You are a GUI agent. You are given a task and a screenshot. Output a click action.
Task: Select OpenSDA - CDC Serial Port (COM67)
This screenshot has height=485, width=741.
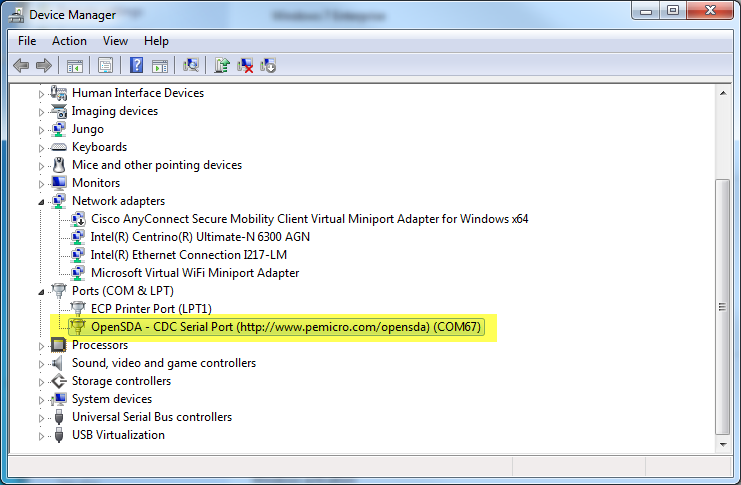(x=286, y=327)
